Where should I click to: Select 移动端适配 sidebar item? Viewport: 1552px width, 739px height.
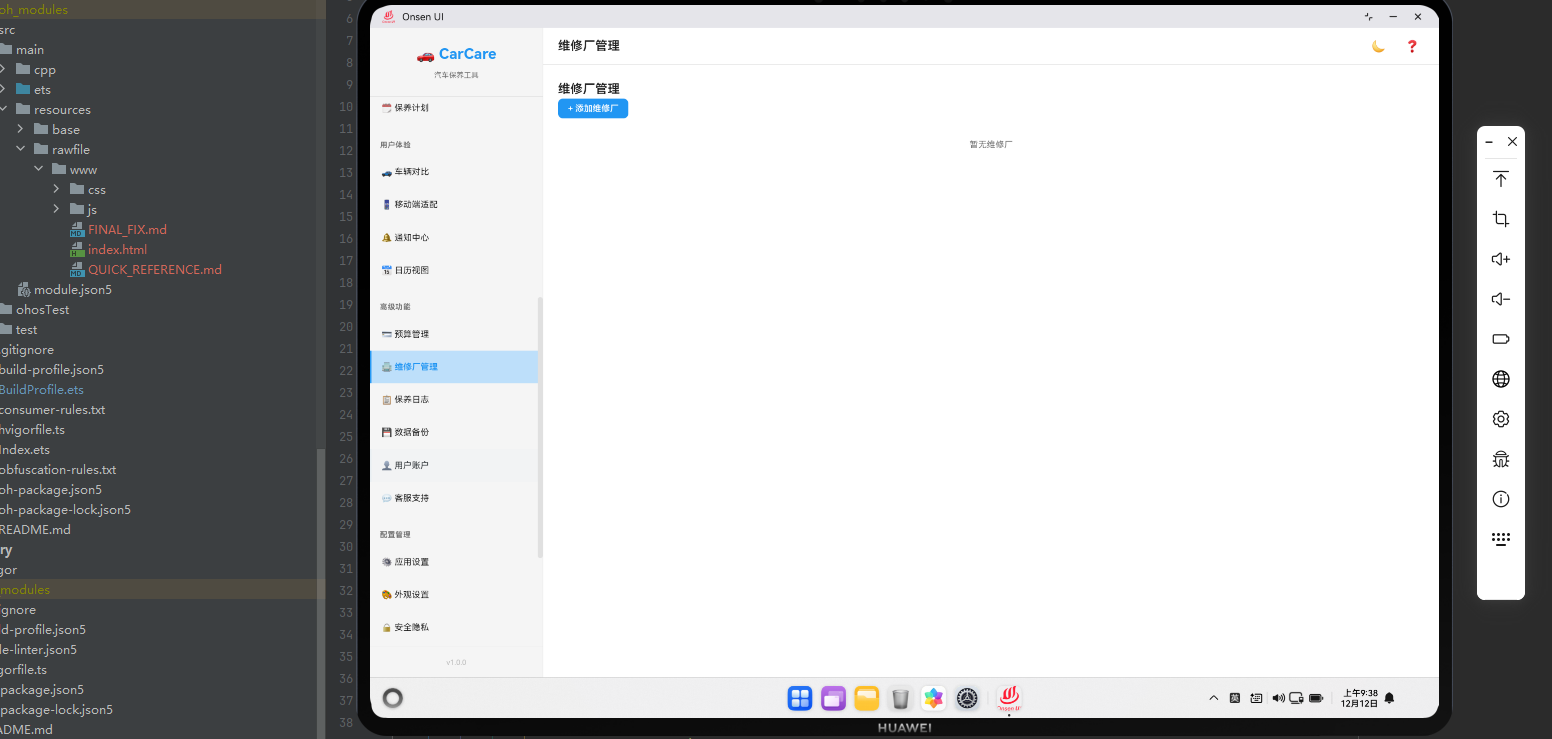456,204
